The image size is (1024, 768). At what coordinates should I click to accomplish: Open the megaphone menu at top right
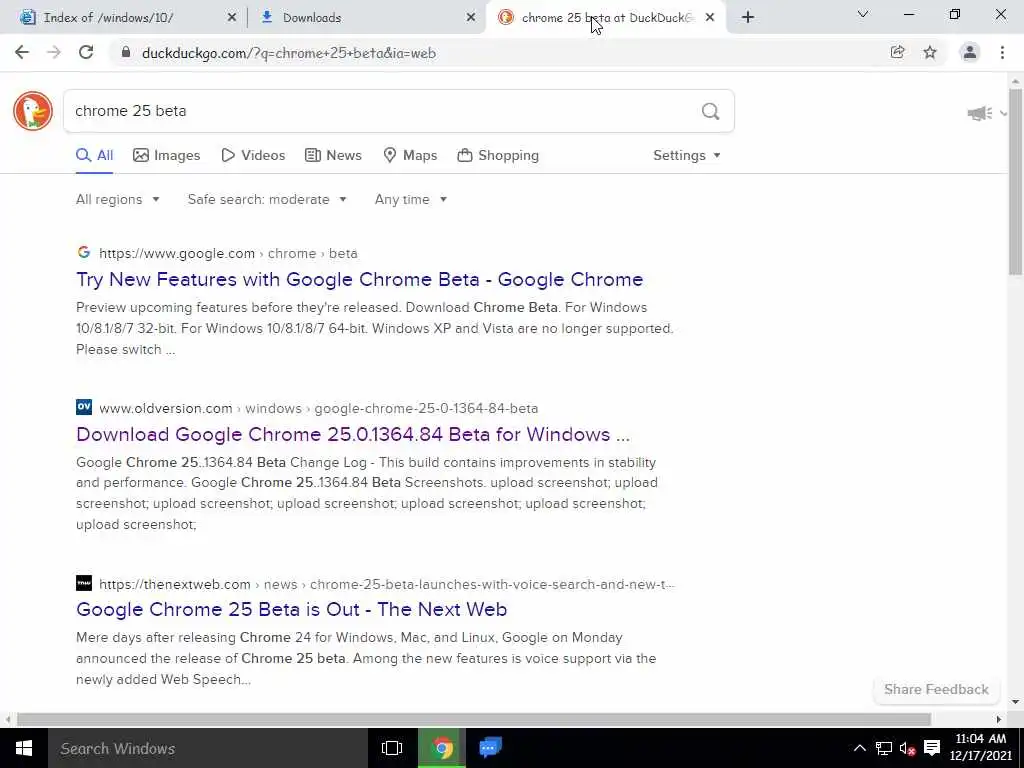986,114
